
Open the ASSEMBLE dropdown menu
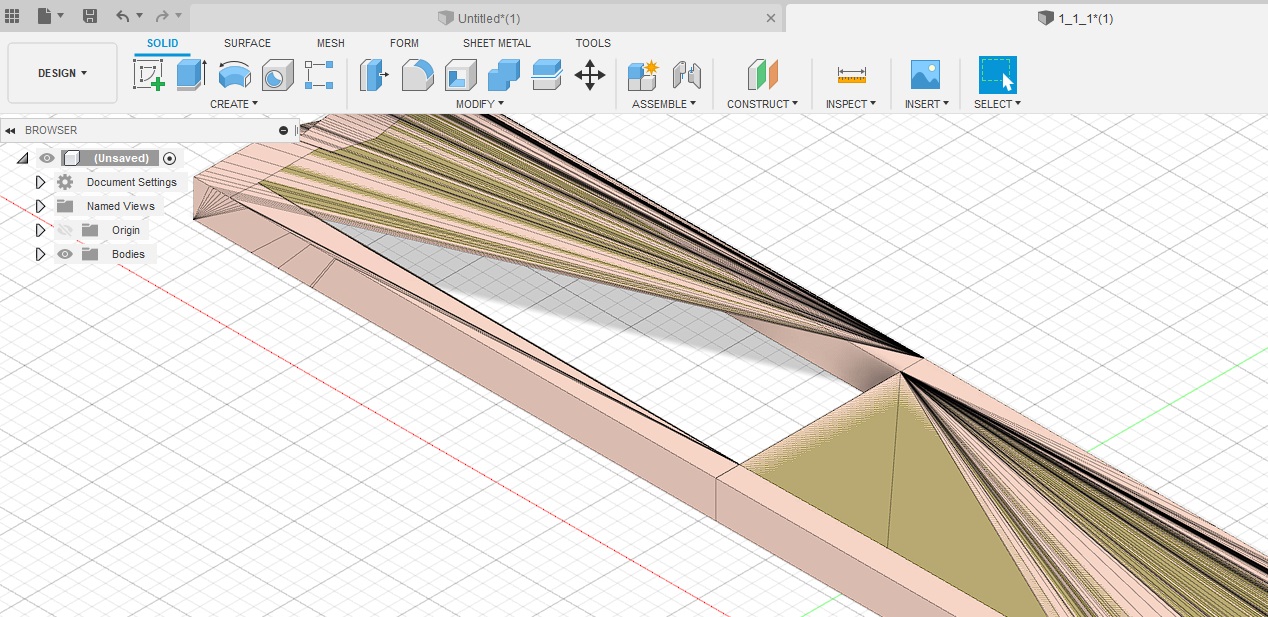tap(664, 104)
